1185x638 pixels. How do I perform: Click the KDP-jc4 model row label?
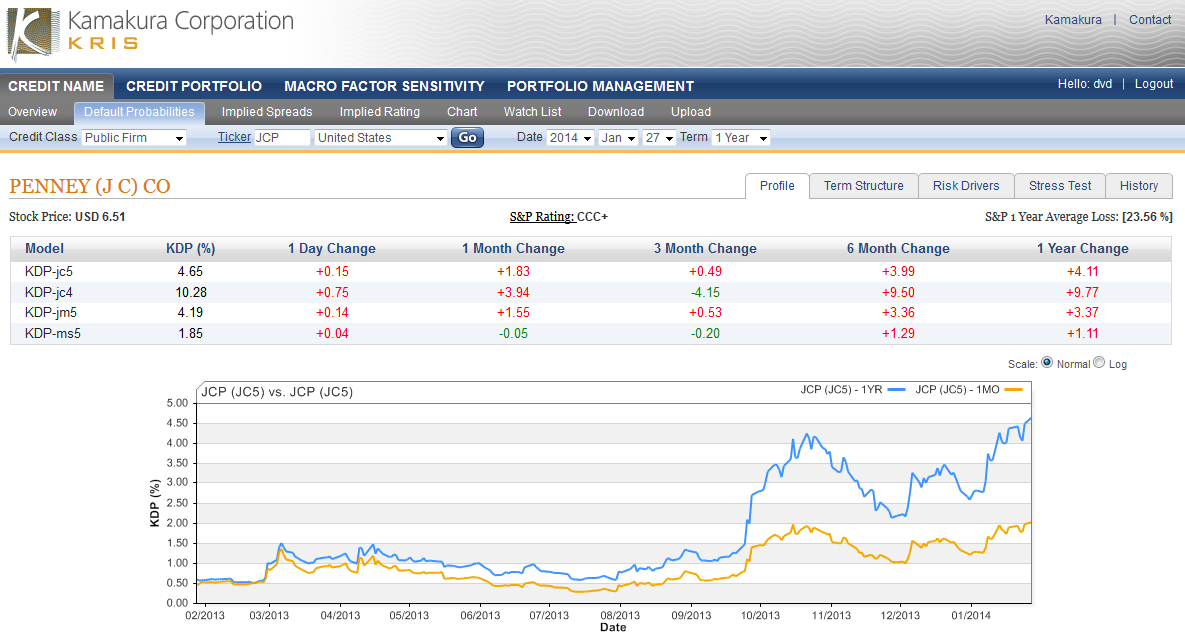(49, 293)
